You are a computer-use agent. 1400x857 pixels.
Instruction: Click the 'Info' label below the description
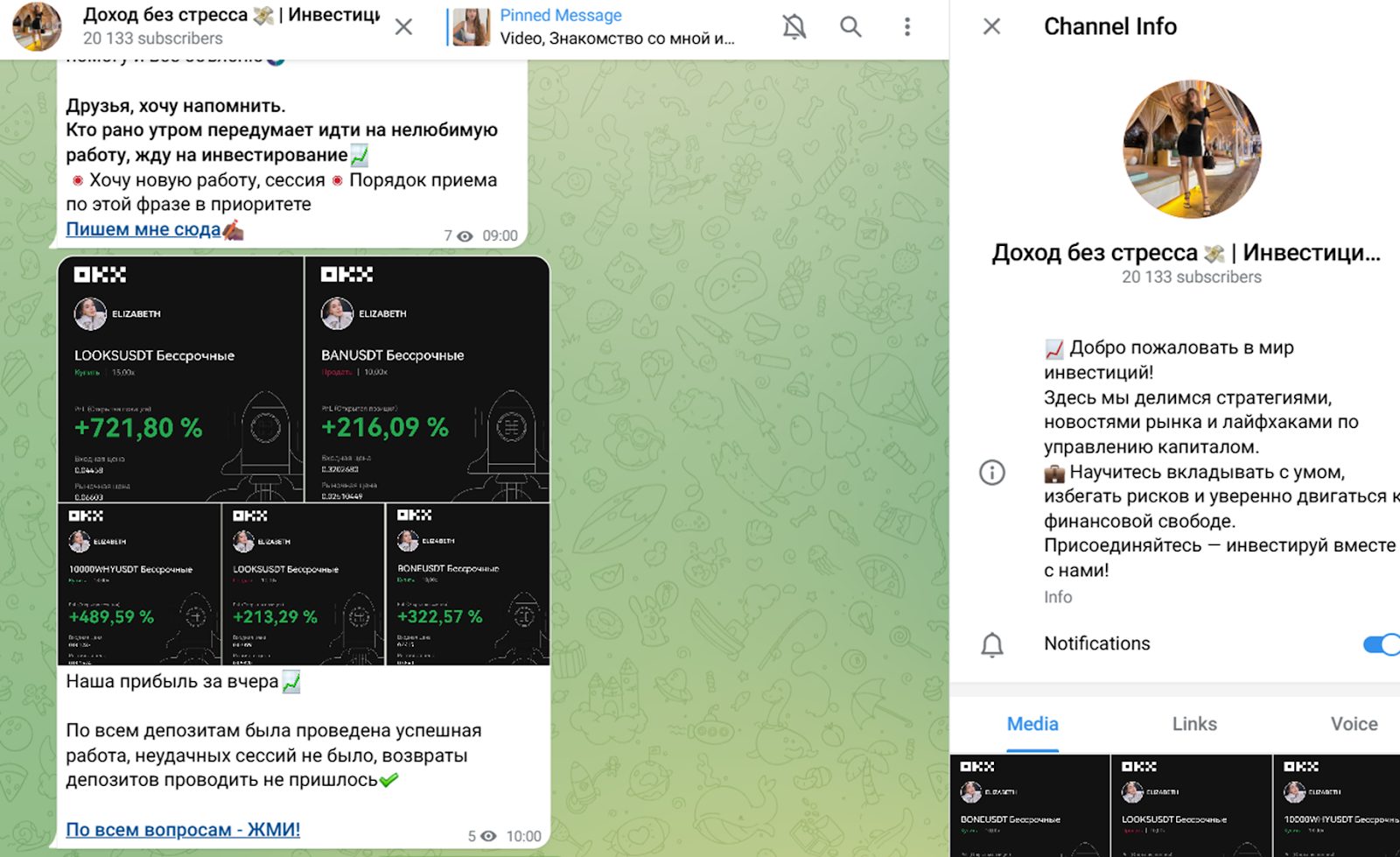point(1058,597)
